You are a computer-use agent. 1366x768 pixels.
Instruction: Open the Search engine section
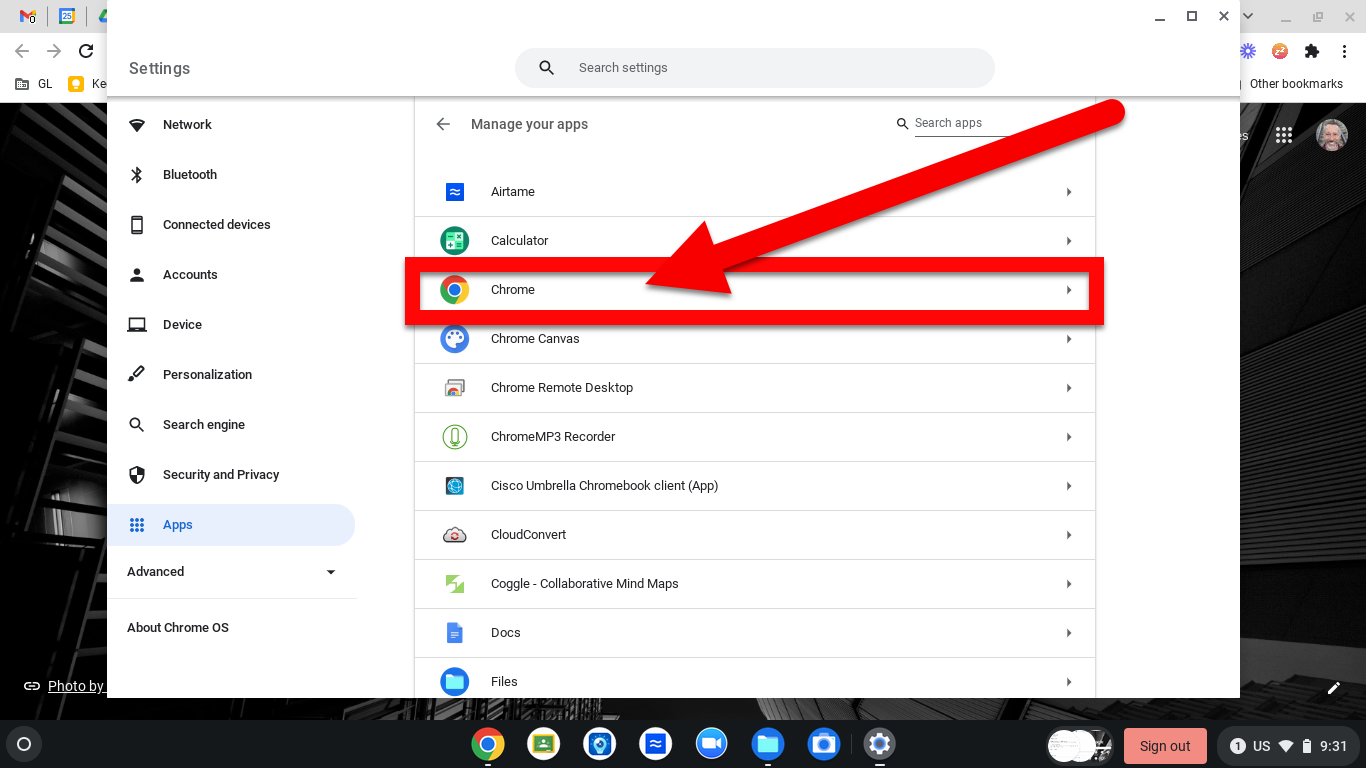click(231, 425)
